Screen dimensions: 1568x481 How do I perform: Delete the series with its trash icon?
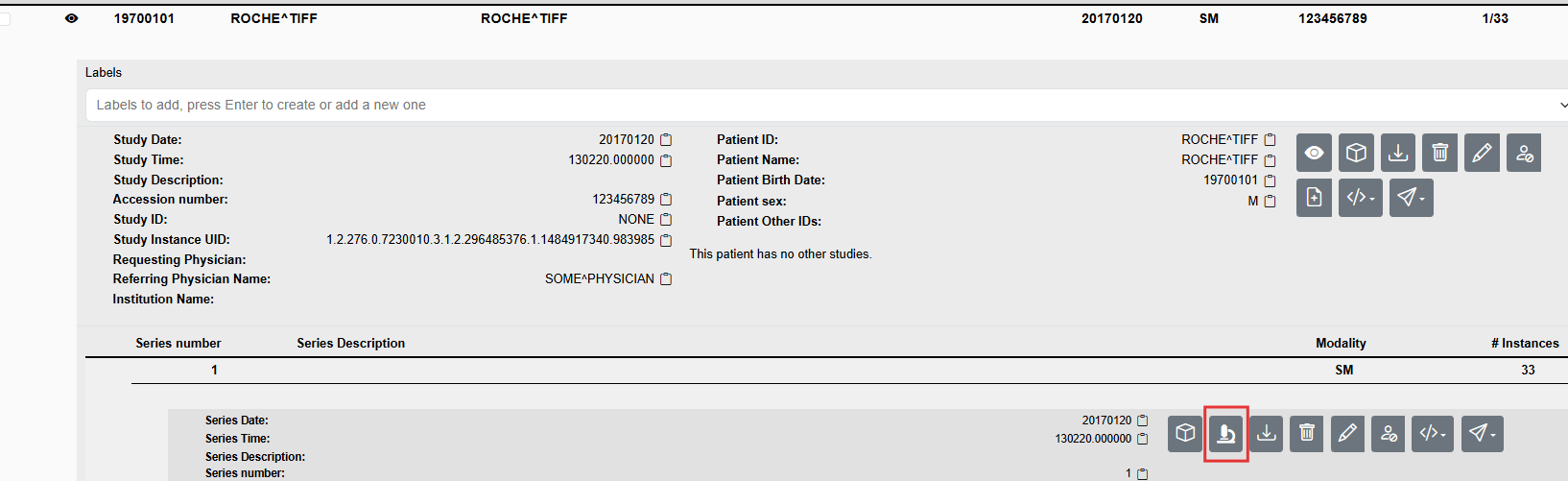click(1306, 434)
